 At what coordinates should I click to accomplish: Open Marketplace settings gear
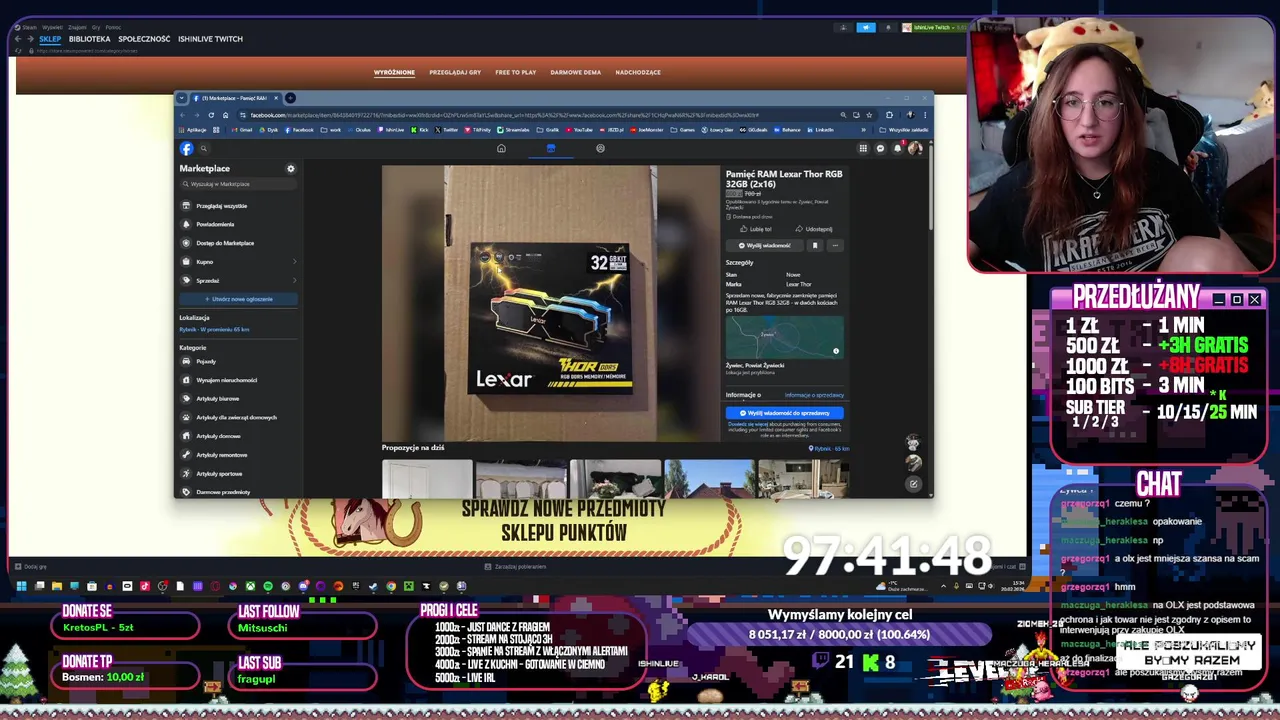click(x=291, y=168)
